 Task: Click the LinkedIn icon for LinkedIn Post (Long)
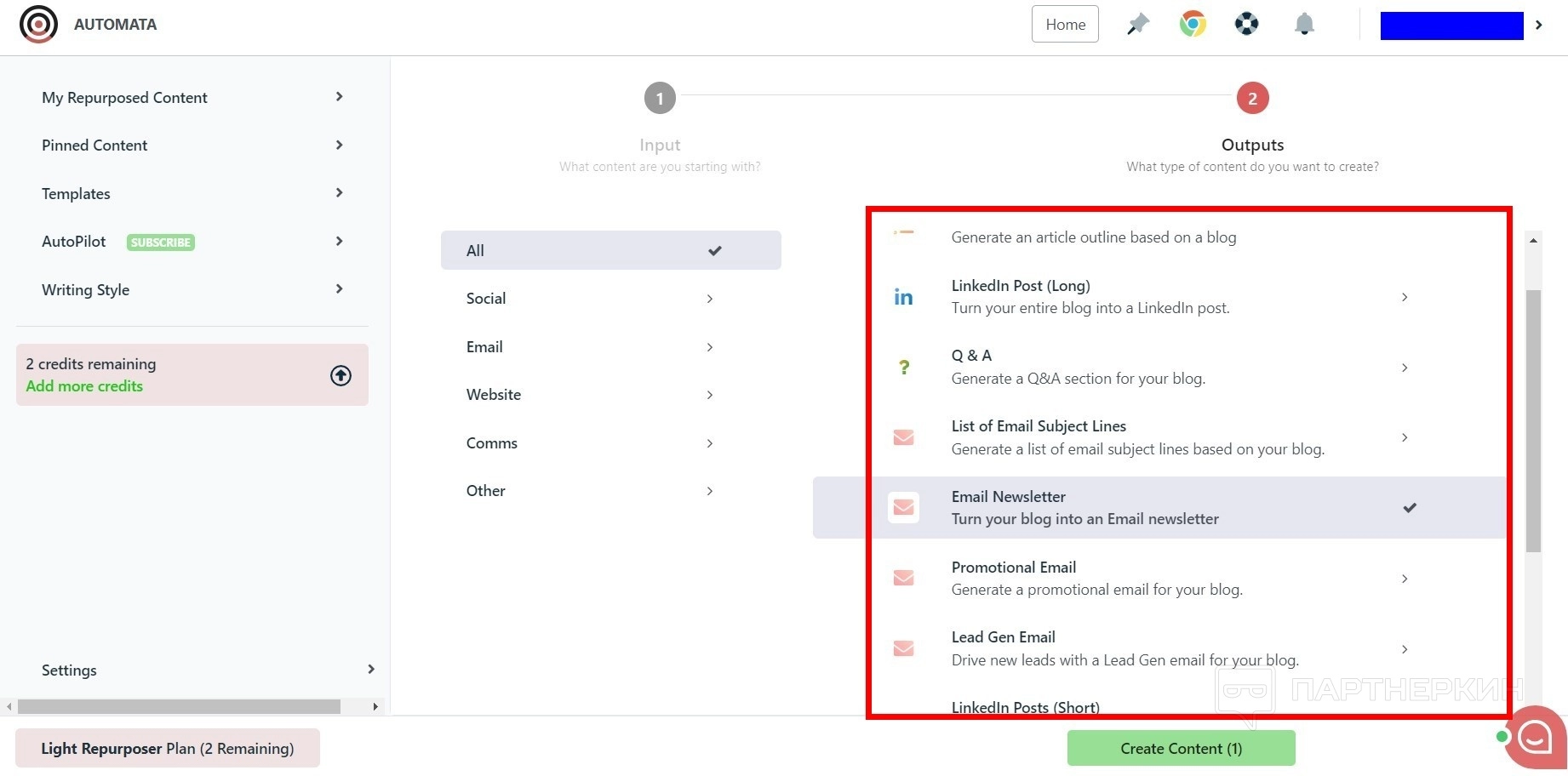click(903, 297)
